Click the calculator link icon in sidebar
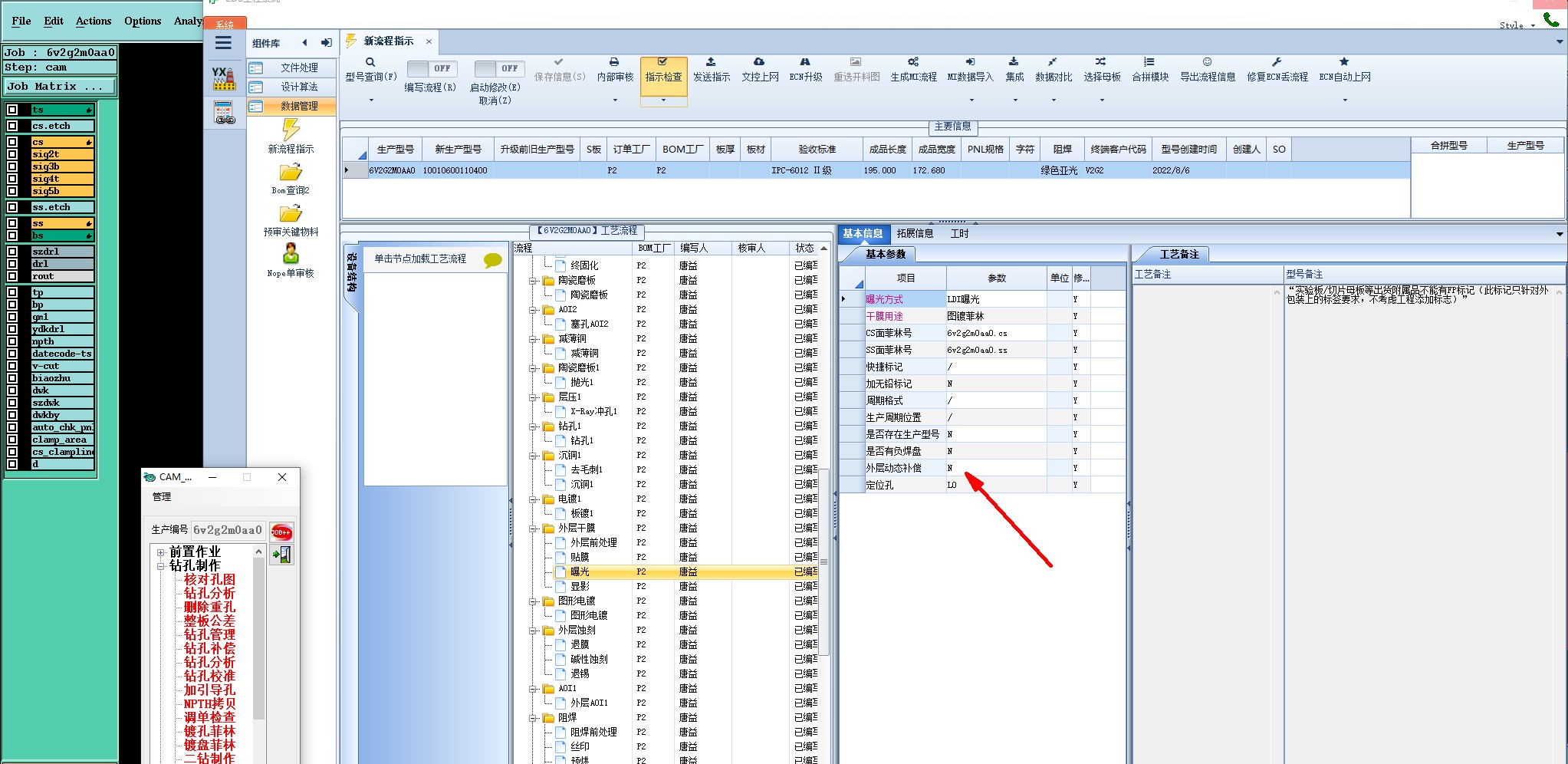 click(224, 113)
